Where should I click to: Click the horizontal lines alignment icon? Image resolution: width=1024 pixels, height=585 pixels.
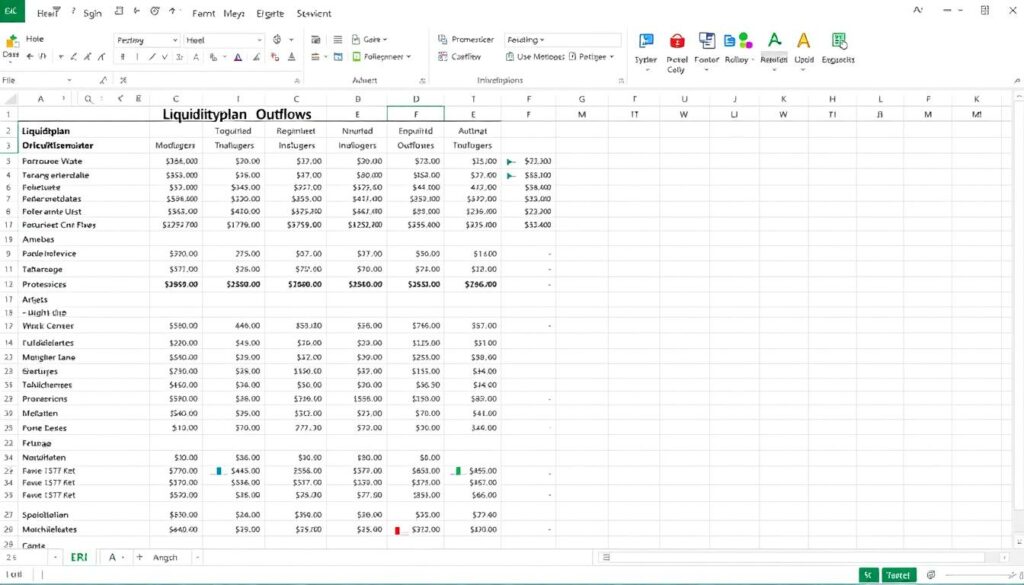[338, 40]
